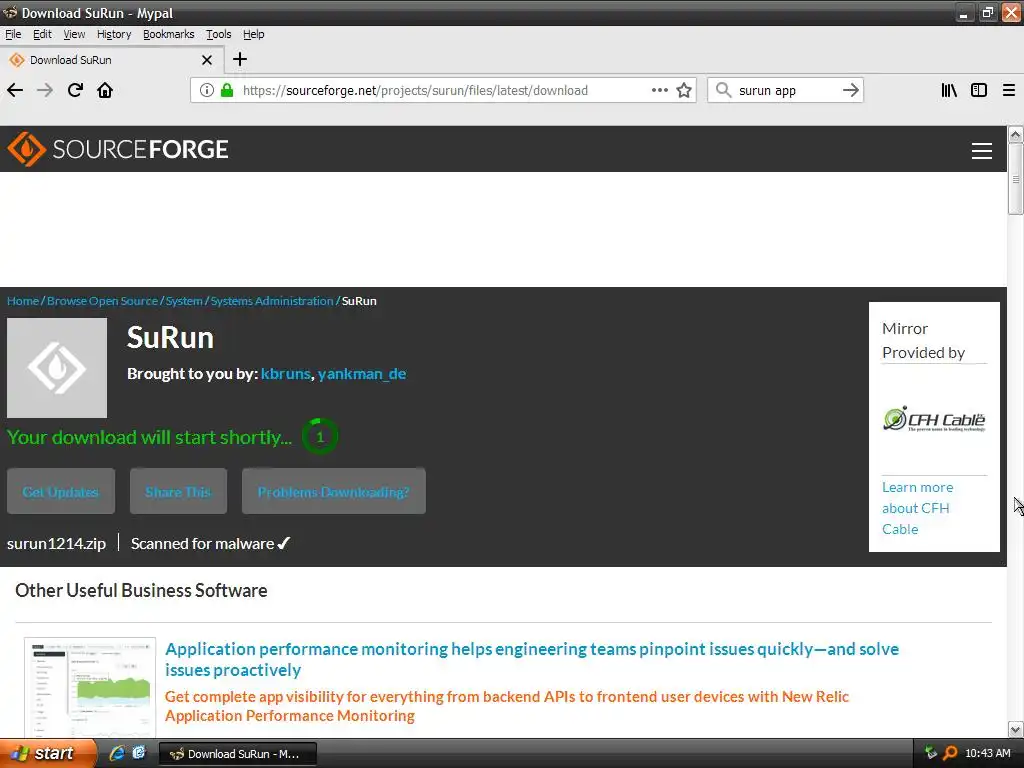Viewport: 1024px width, 768px height.
Task: Open Browse Open Source breadcrumb
Action: tap(103, 301)
